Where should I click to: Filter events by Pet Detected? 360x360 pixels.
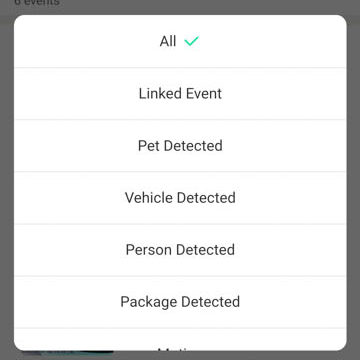180,146
